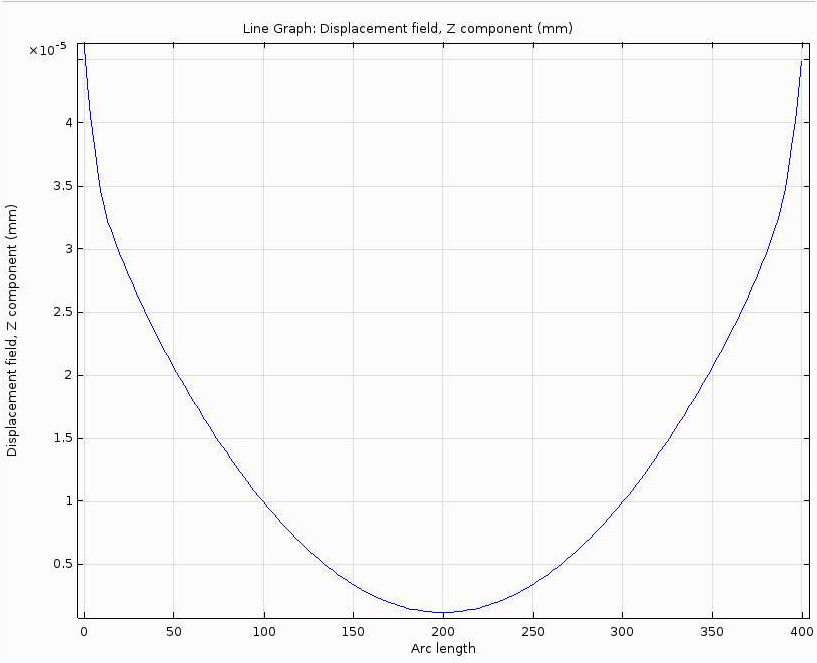
Task: Select the 'Arc length' x-axis label
Action: point(443,649)
